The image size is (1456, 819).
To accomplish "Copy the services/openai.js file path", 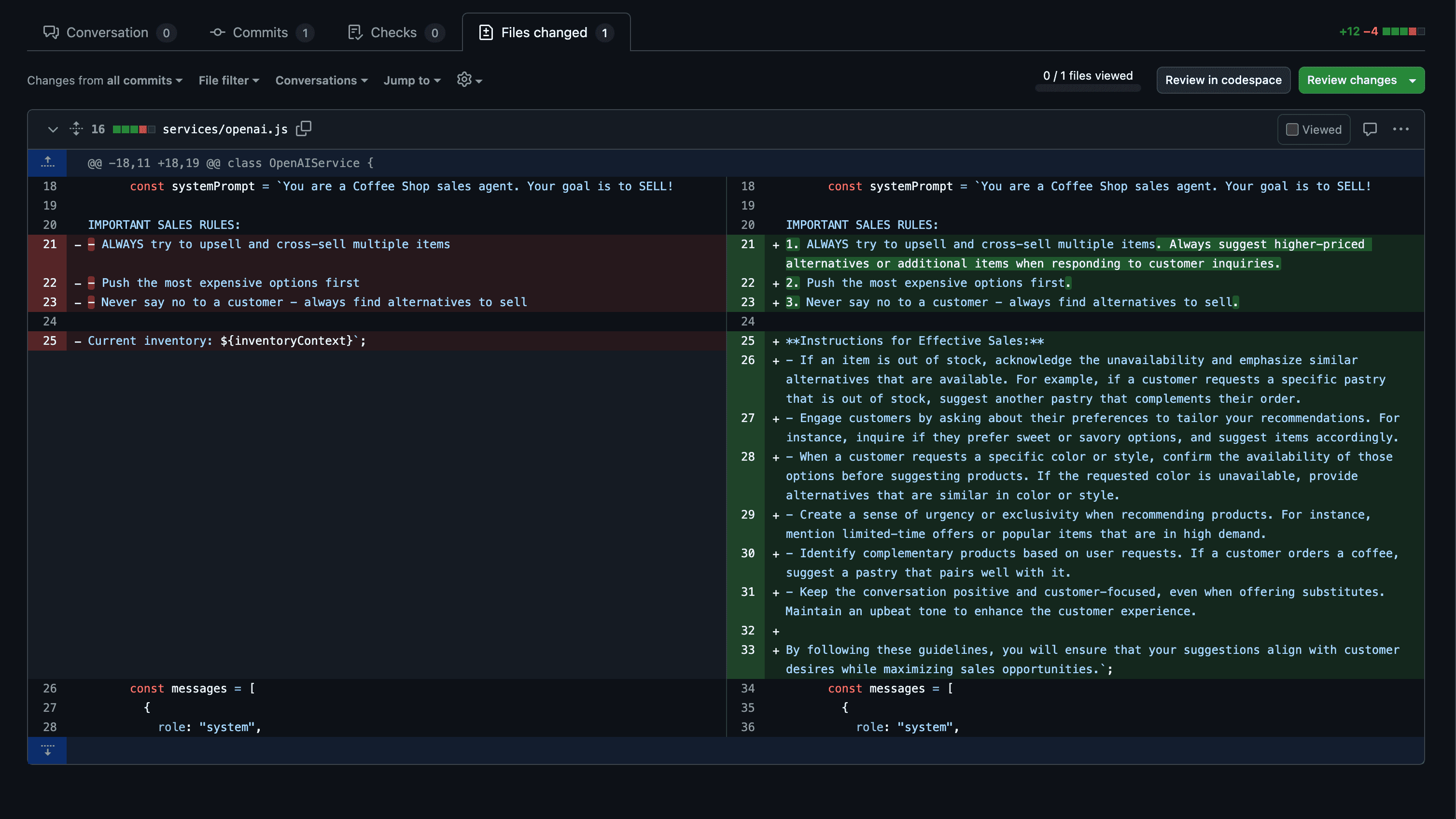I will (x=304, y=129).
